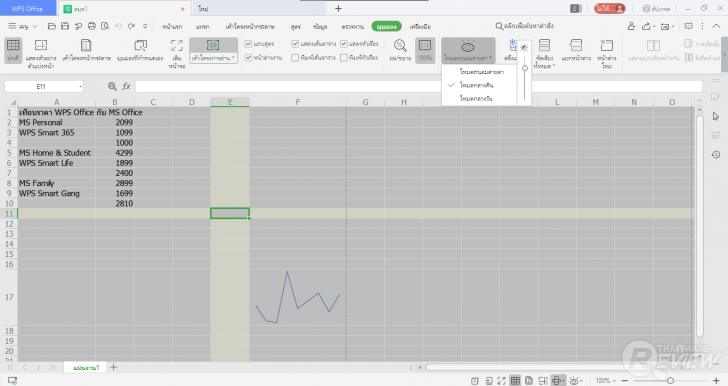Open the Name Box dropdown showing E11

coord(80,86)
